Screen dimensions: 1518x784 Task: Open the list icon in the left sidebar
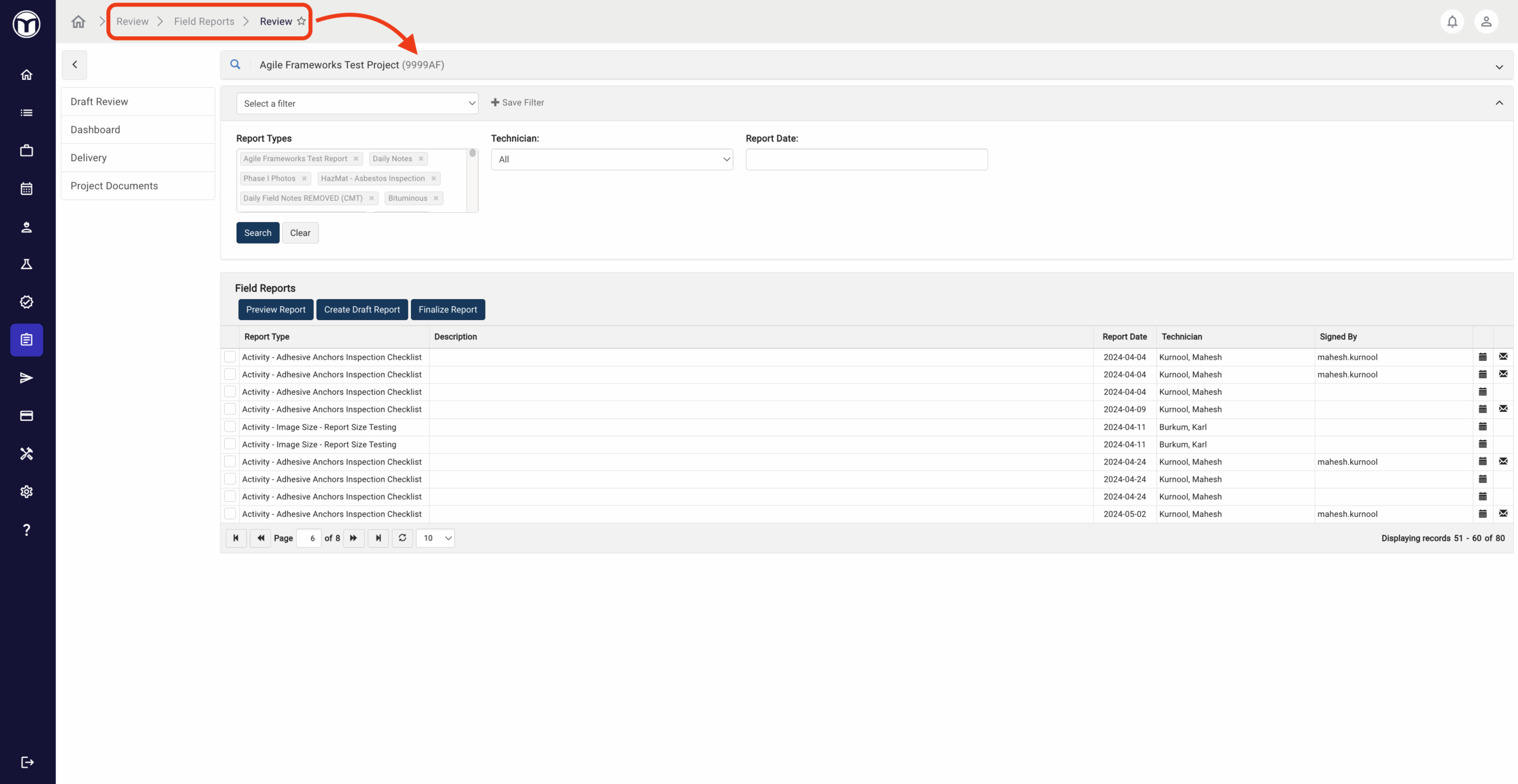(26, 113)
